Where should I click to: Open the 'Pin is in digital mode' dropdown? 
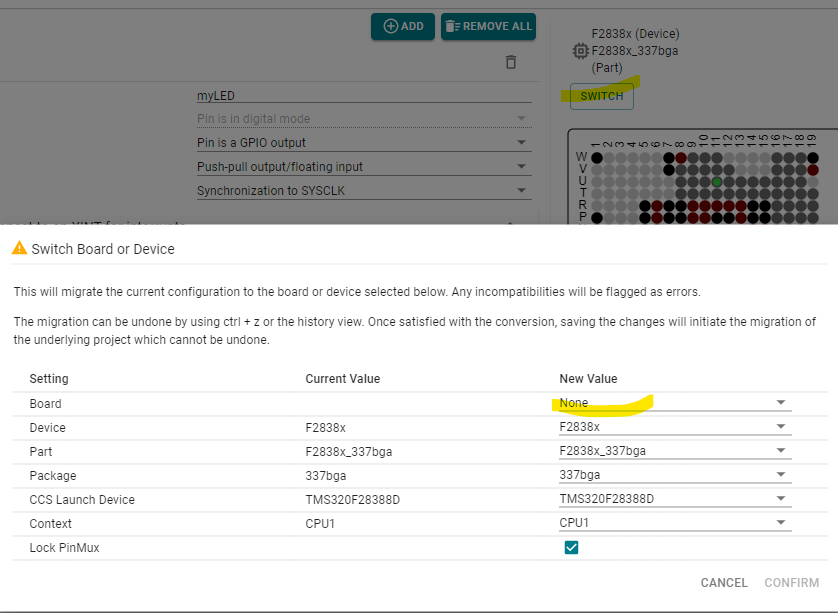pos(364,119)
